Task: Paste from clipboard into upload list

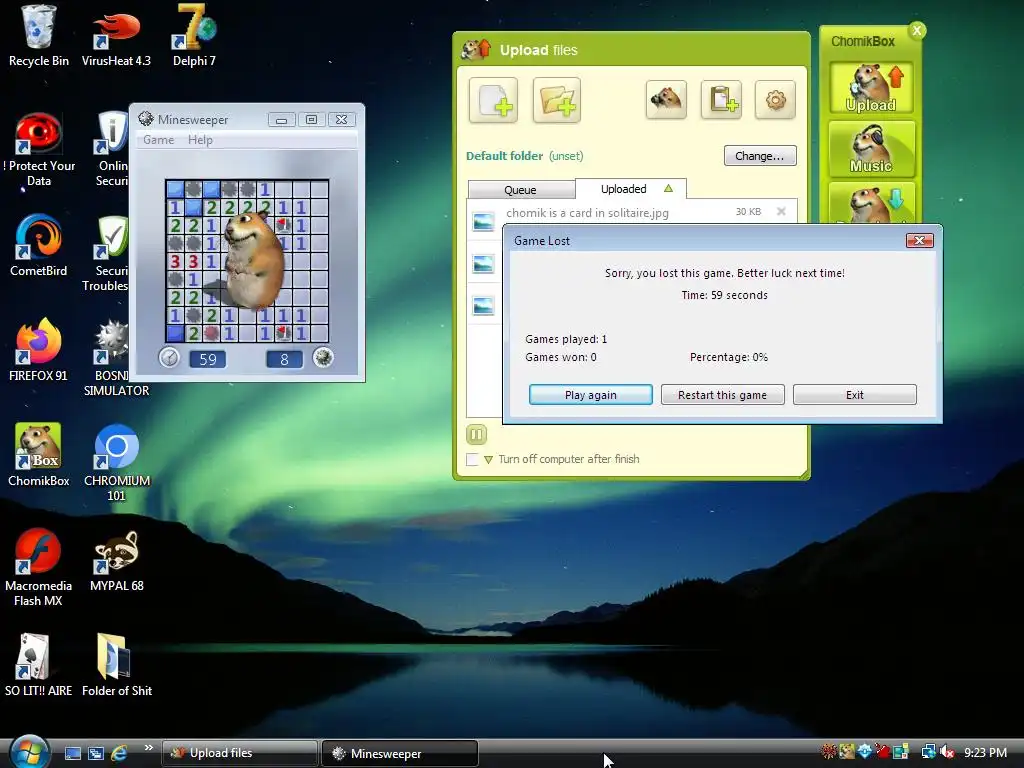Action: [721, 100]
